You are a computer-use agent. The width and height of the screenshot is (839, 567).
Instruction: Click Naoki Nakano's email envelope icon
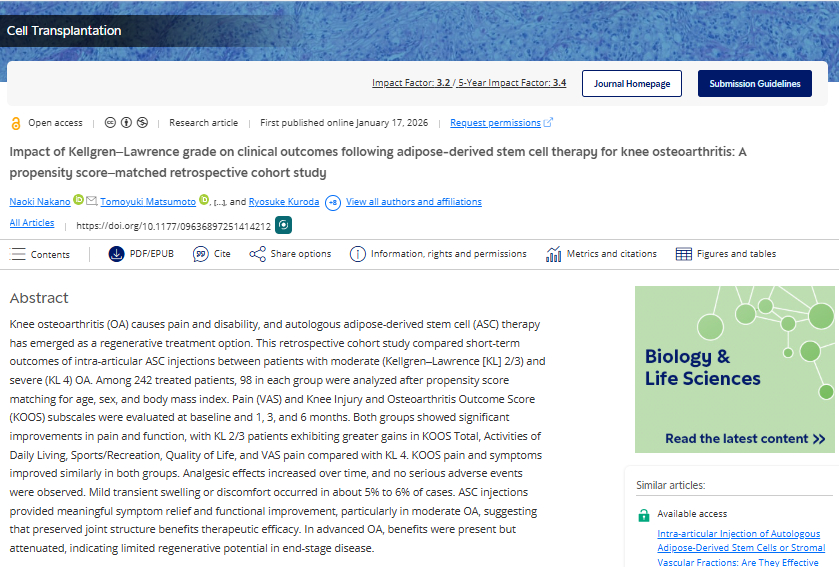(92, 201)
